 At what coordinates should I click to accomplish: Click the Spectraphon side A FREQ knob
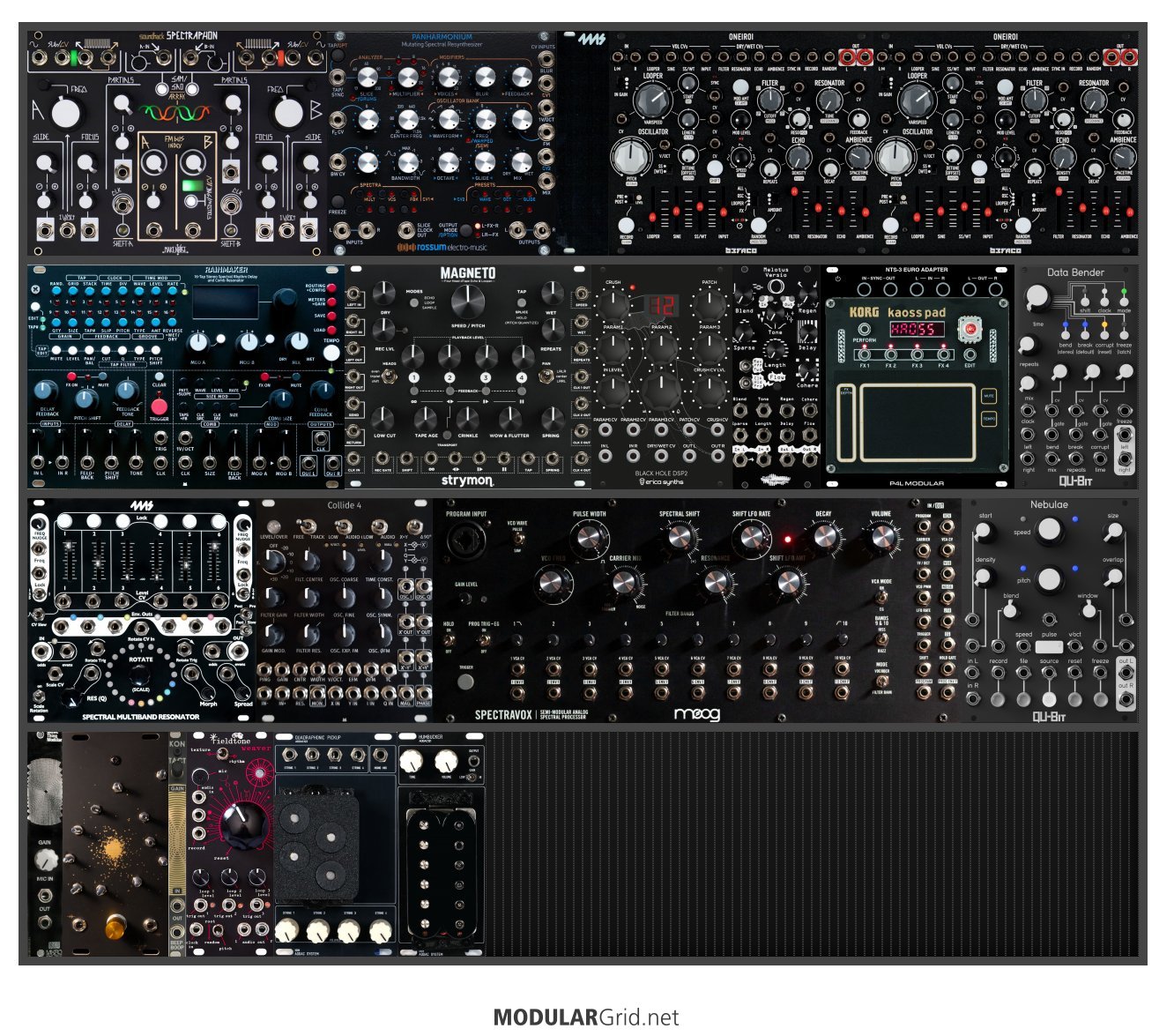(x=64, y=113)
